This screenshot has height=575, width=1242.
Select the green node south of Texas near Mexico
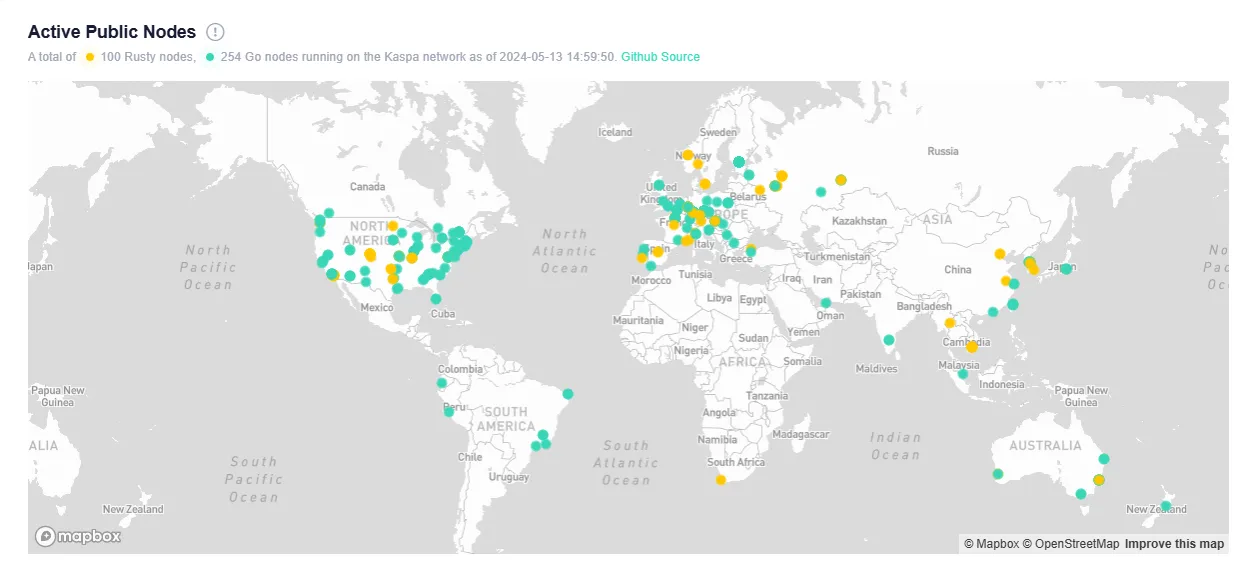(x=397, y=288)
